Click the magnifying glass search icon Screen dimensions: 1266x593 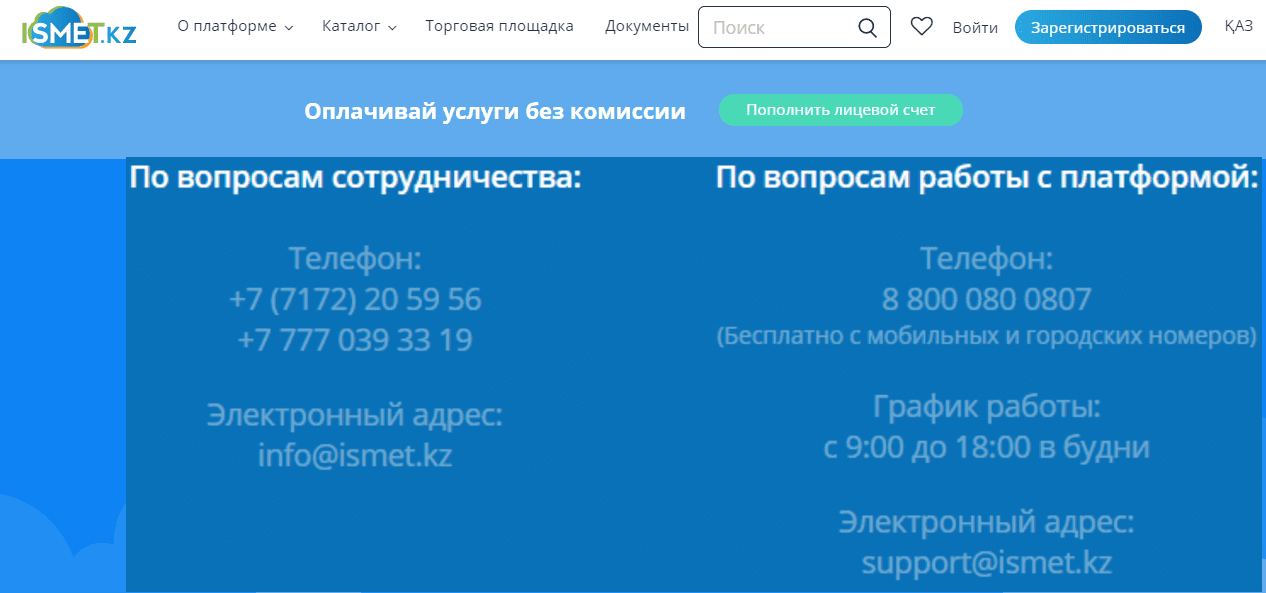click(x=867, y=28)
